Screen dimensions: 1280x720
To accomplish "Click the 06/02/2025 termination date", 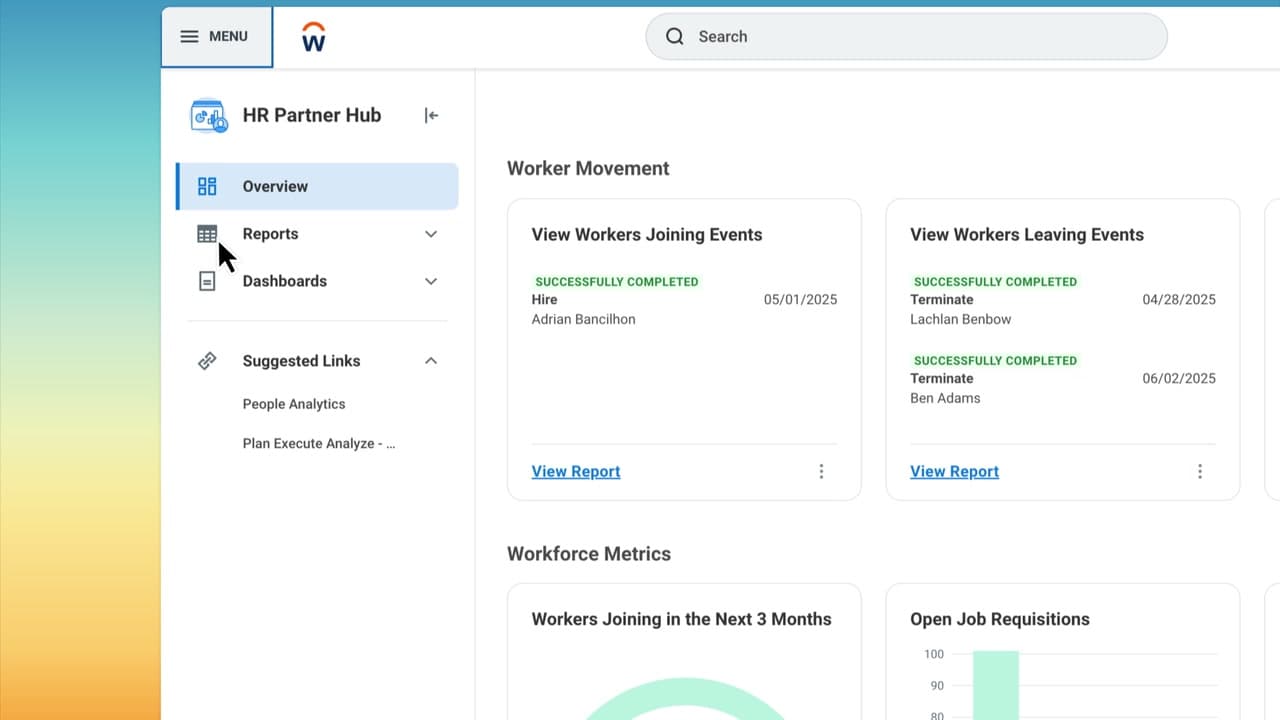I will tap(1179, 378).
